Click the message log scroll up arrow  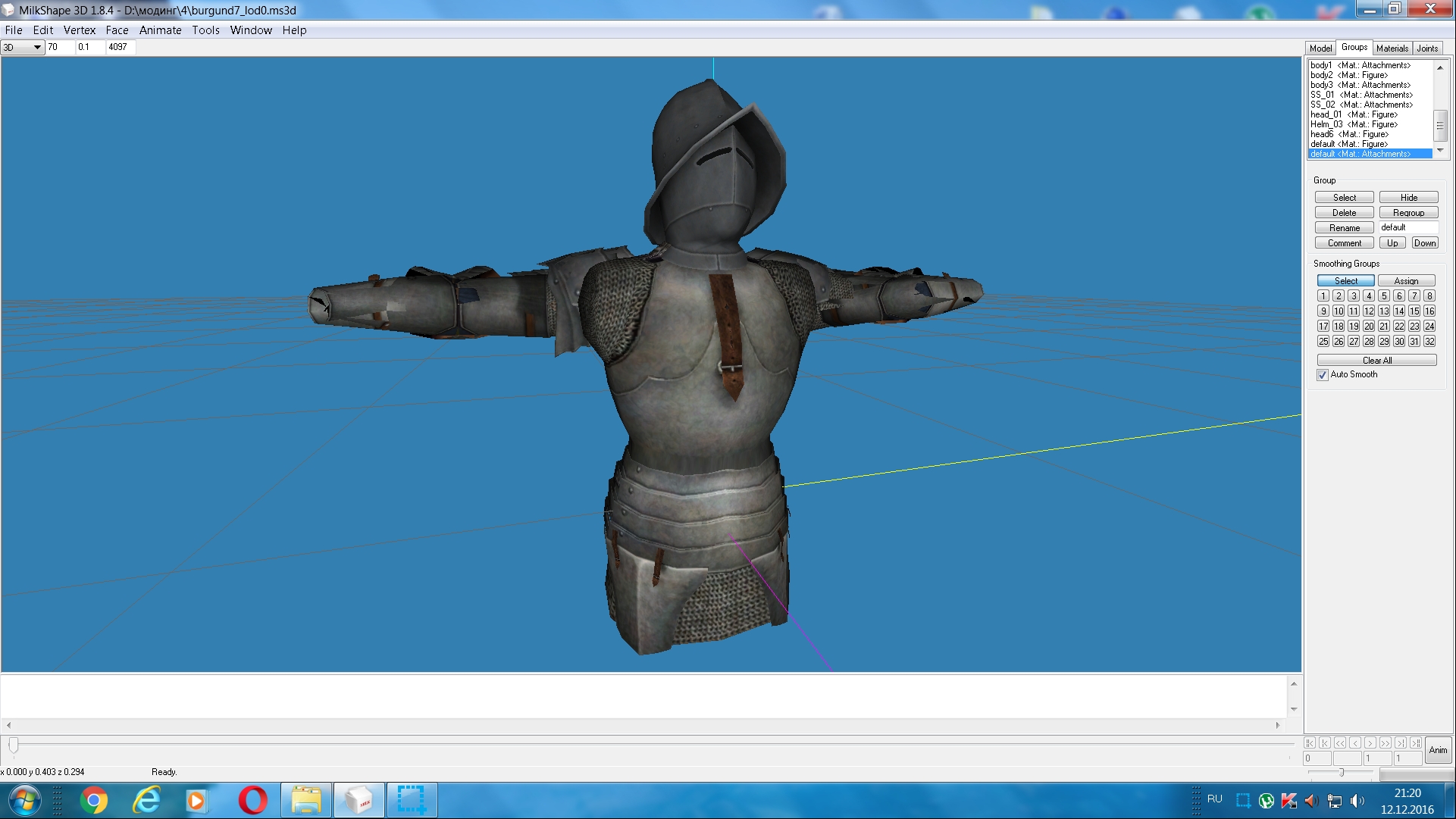tap(1294, 683)
